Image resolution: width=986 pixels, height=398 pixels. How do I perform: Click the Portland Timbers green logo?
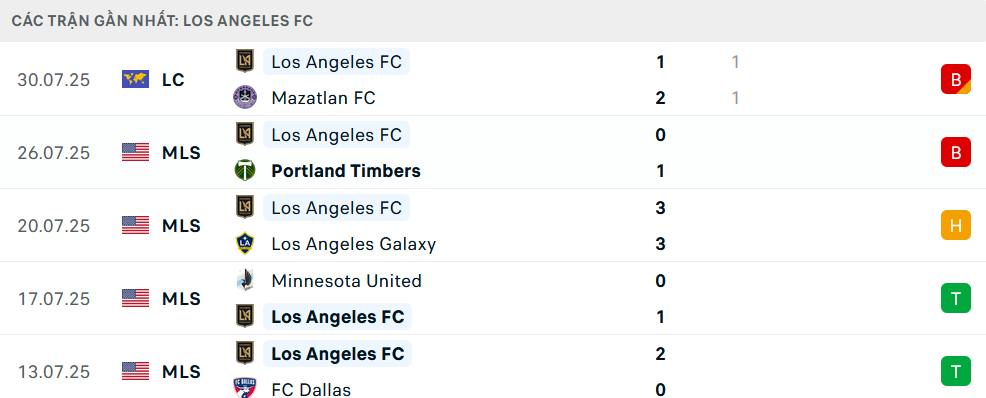coord(245,170)
